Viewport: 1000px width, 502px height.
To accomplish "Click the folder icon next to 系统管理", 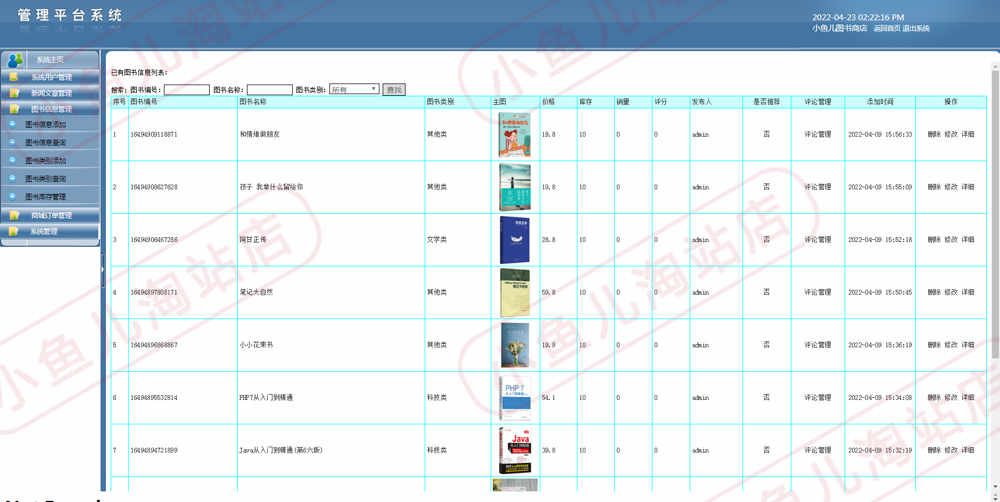I will click(x=13, y=232).
